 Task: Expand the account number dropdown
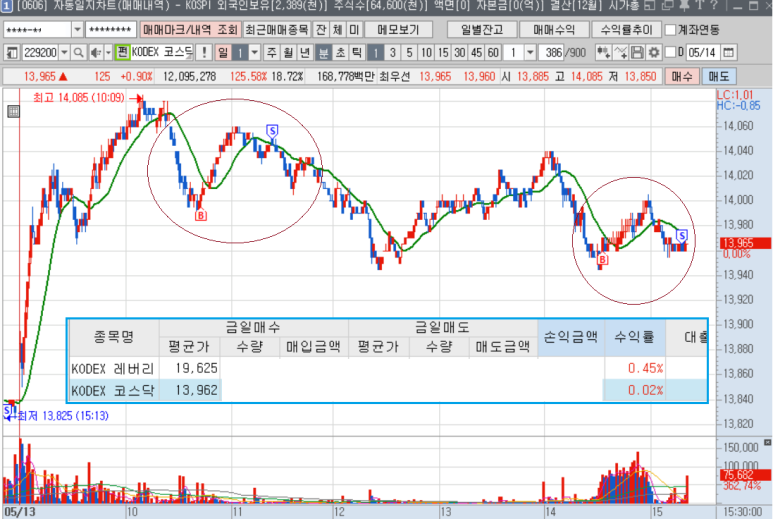point(75,29)
